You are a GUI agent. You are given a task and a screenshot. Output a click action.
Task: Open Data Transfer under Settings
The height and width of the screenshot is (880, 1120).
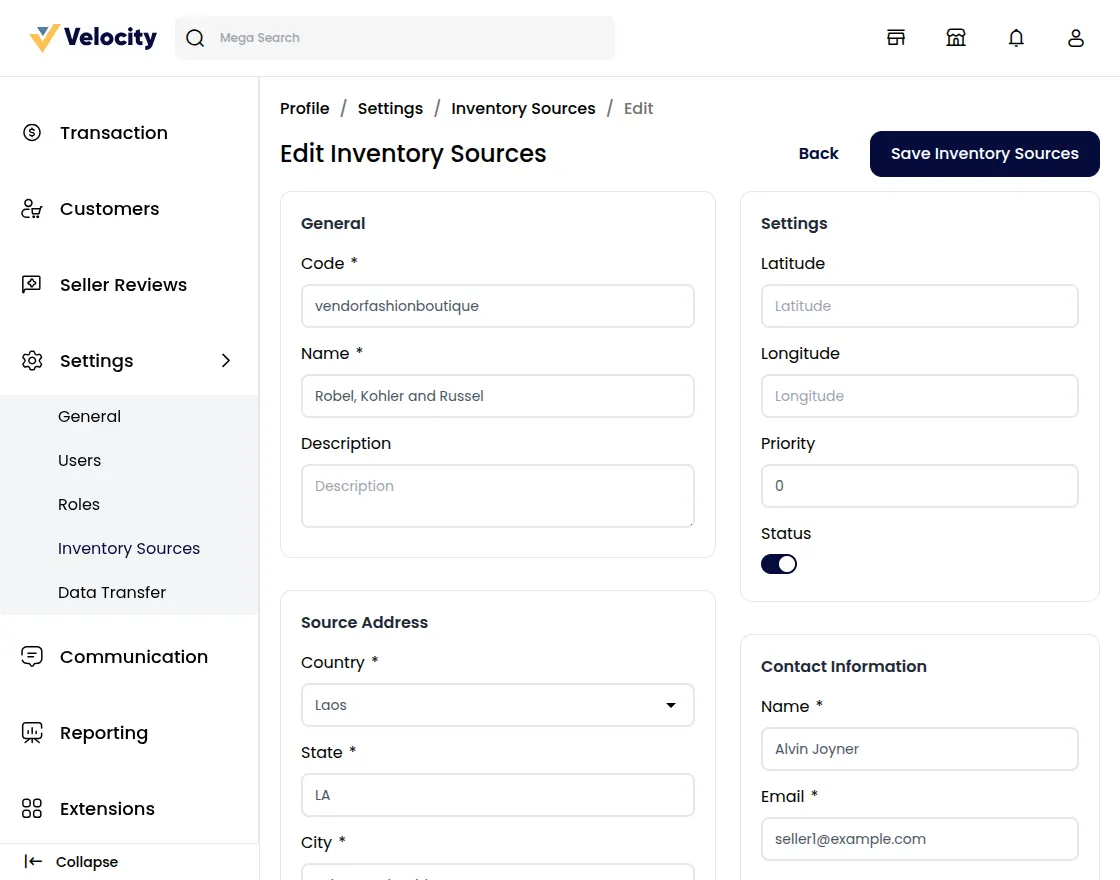tap(112, 592)
